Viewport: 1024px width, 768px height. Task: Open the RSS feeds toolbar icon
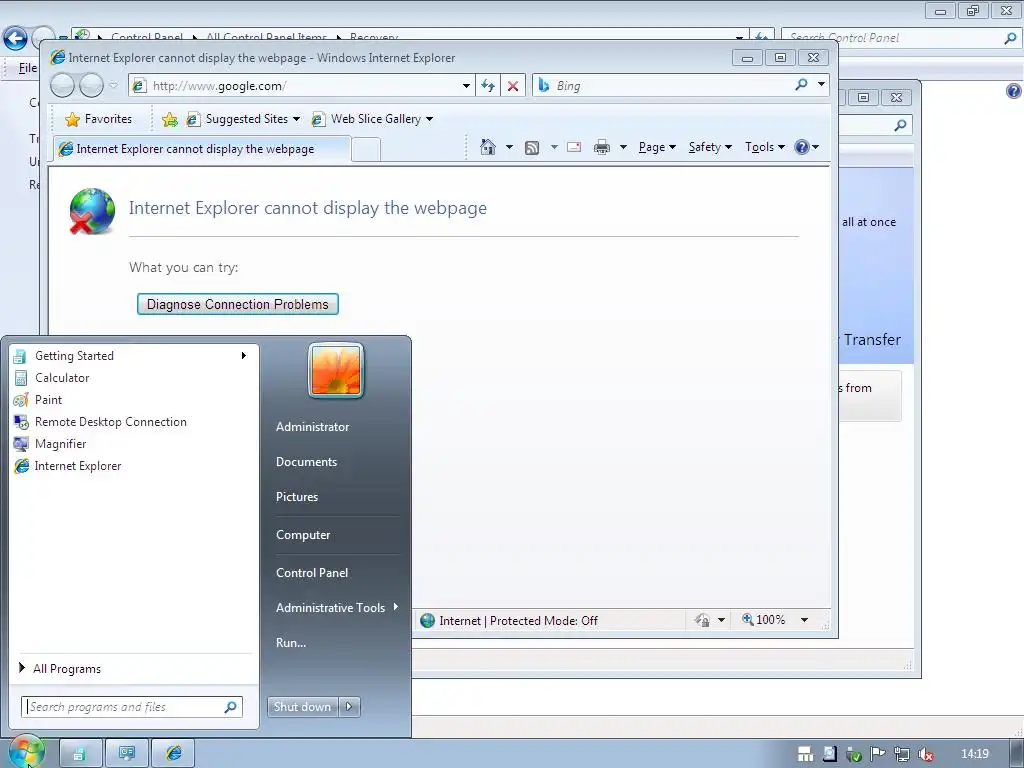pos(532,148)
